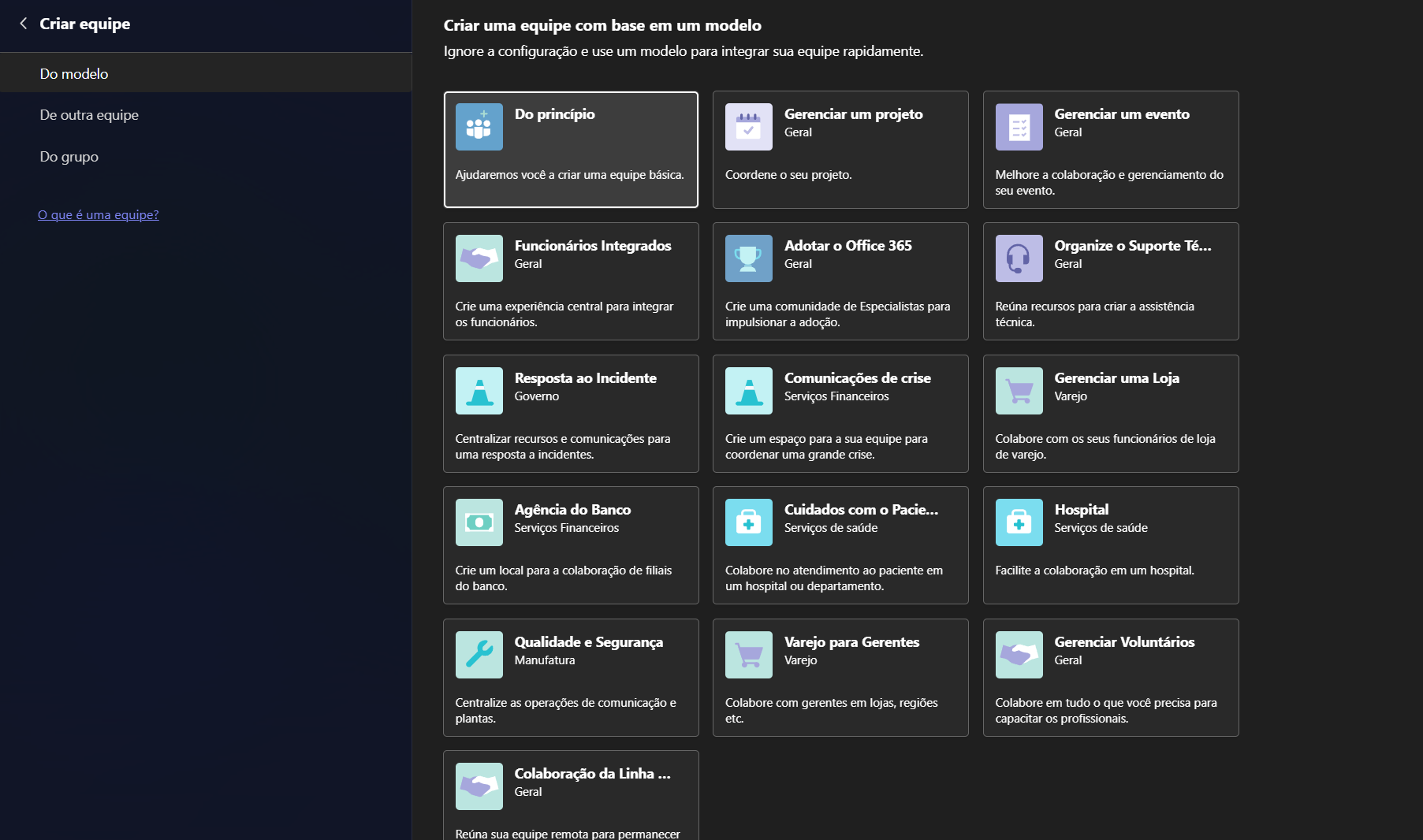
Task: Select the Comunicações de crise template card
Action: [840, 414]
